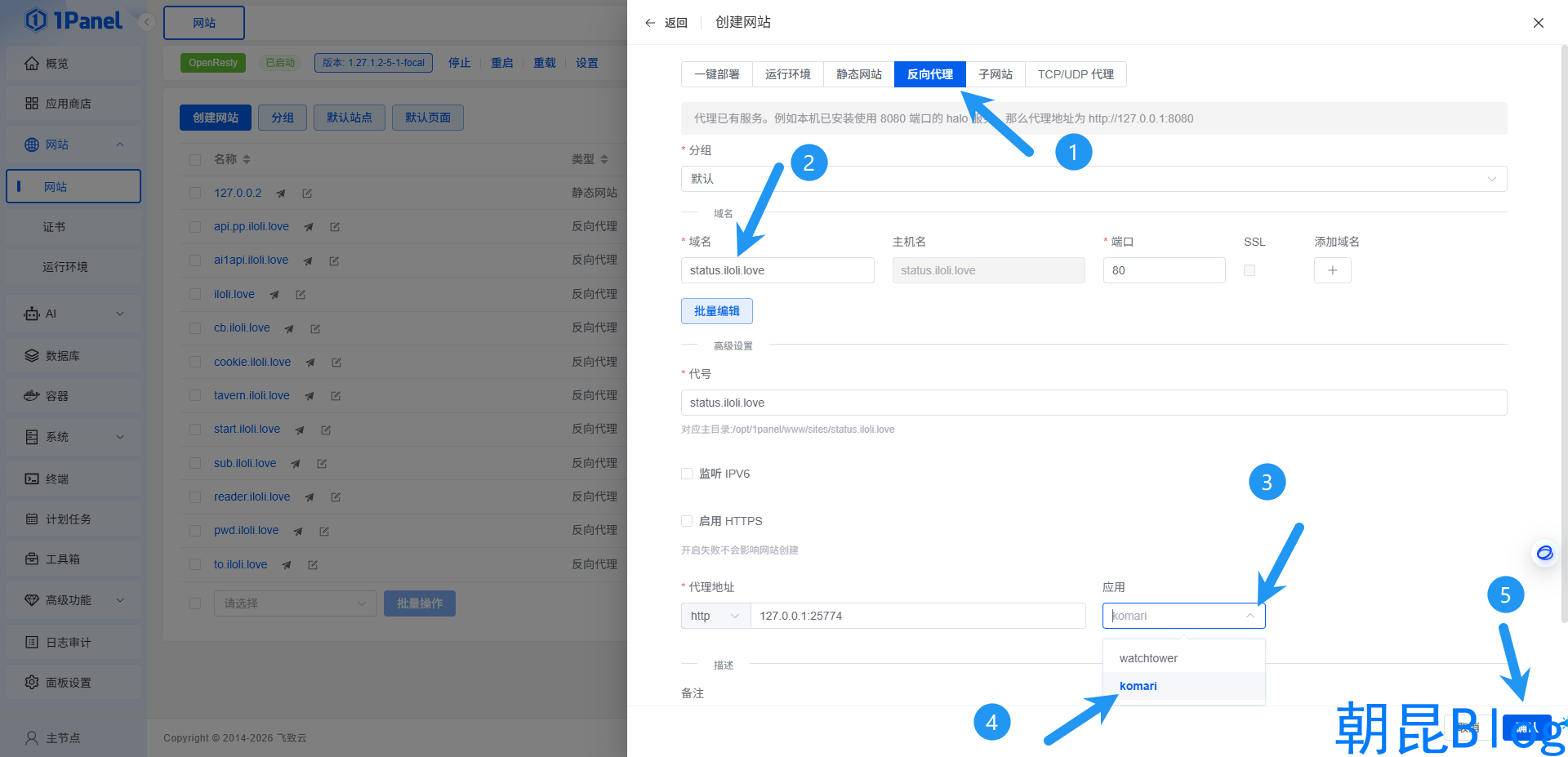This screenshot has height=757, width=1568.
Task: Tick checkbox for ai1api.iloli.love row
Action: 195,260
